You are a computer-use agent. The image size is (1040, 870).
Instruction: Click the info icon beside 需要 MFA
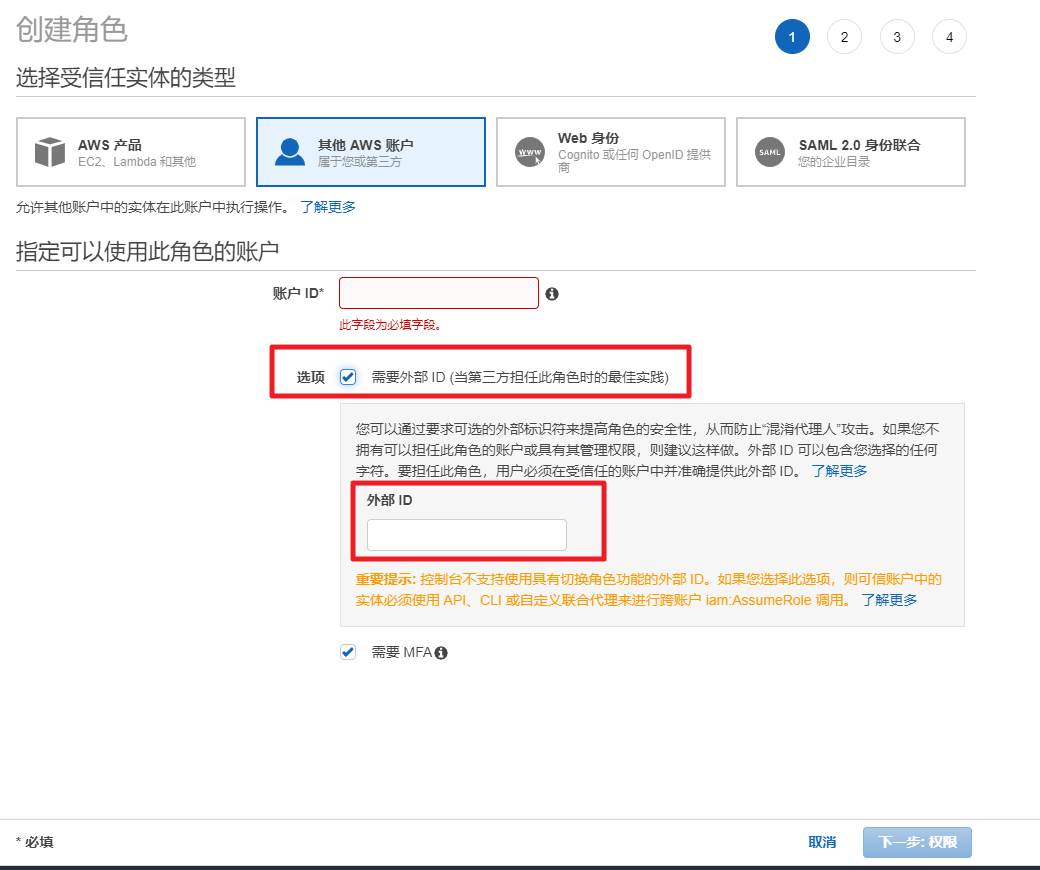point(441,653)
